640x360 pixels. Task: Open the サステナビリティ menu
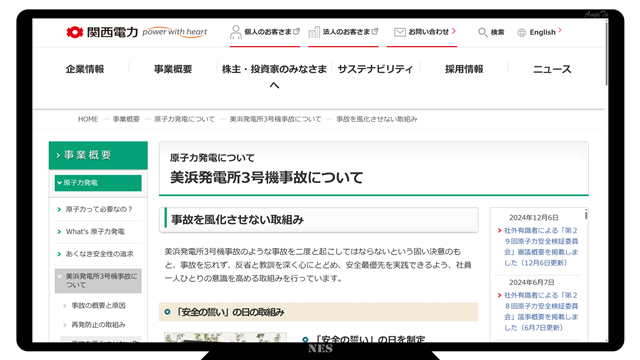(376, 69)
